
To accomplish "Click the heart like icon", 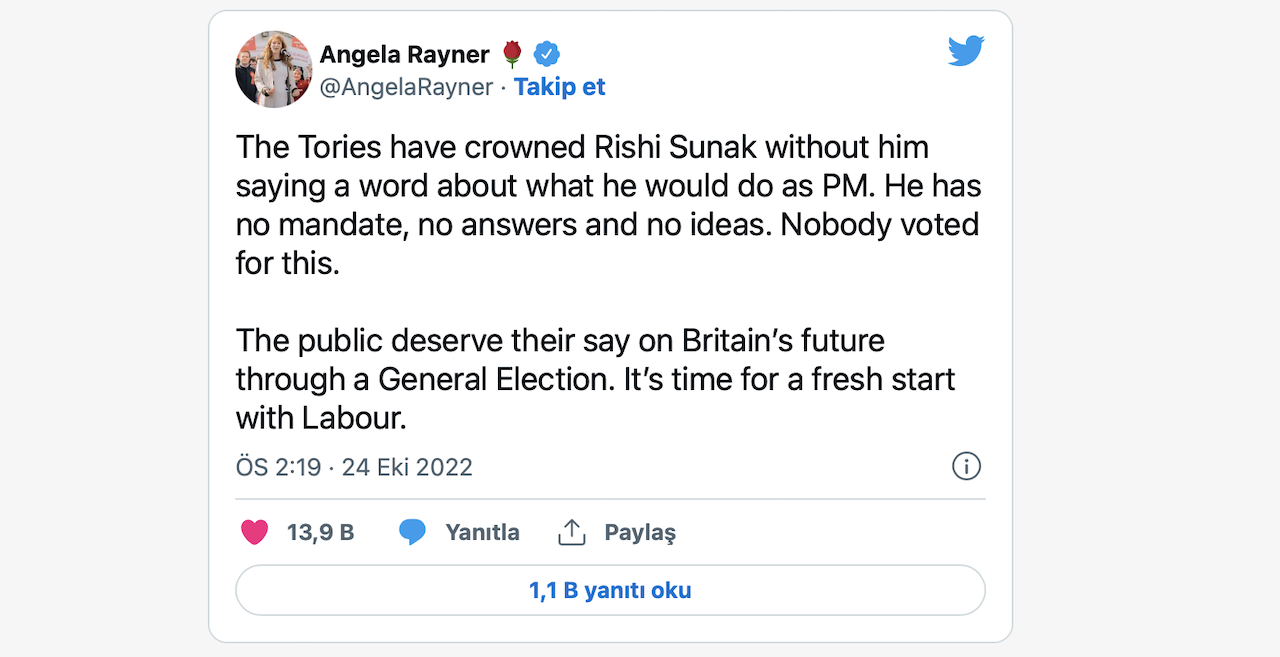I will coord(255,532).
